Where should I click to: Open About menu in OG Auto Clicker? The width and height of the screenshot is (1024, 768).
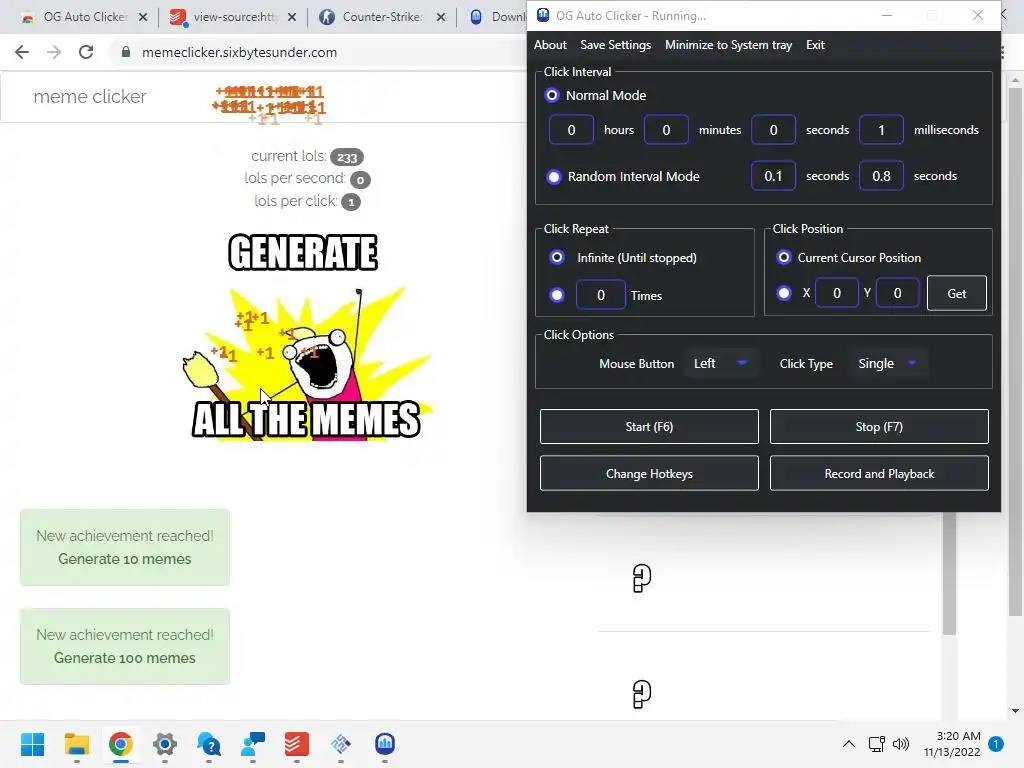click(x=550, y=45)
